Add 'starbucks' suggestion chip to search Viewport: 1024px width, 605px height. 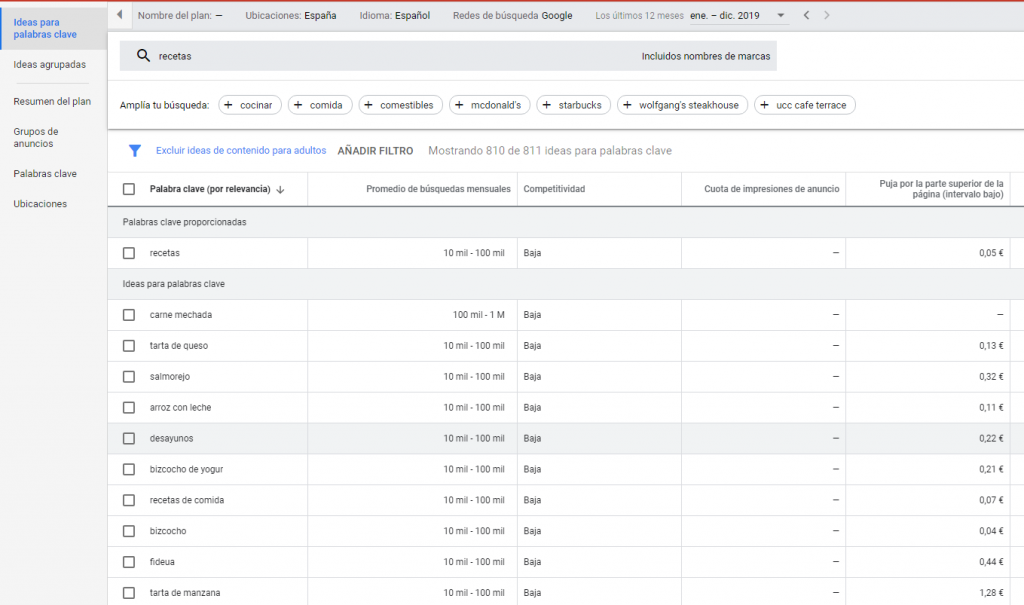[574, 105]
